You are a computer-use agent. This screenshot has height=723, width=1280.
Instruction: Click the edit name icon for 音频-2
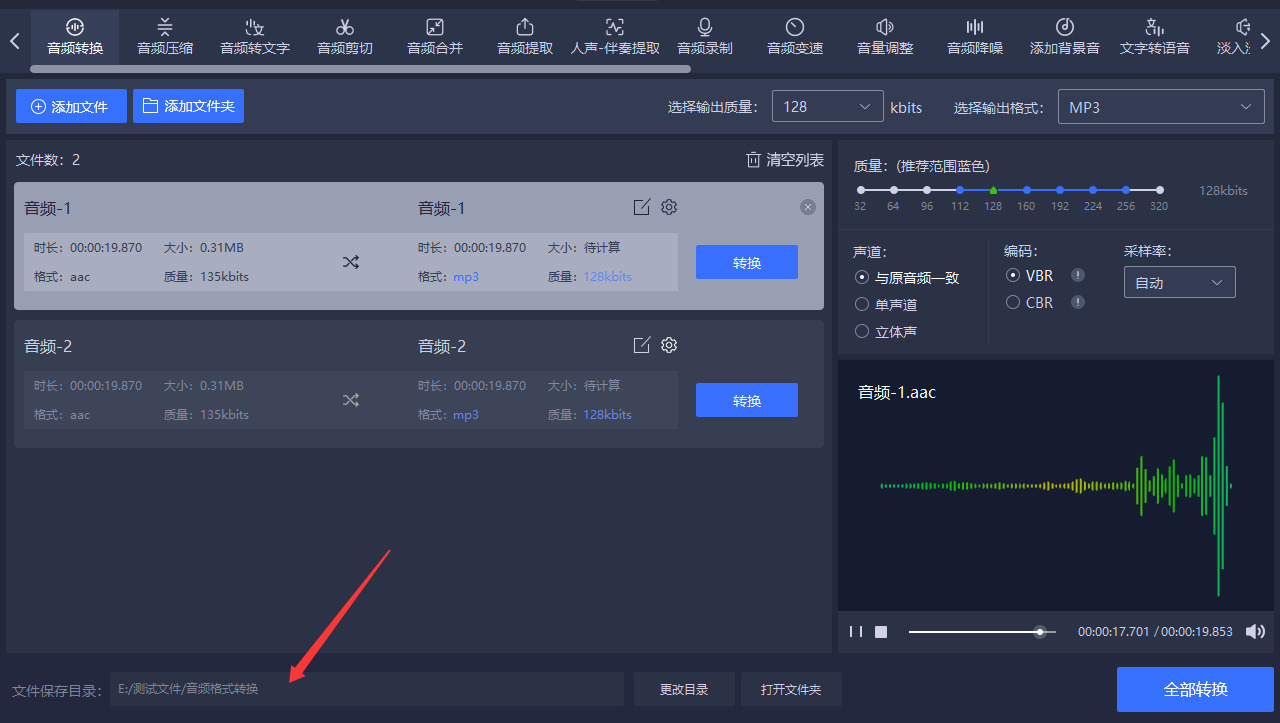click(x=642, y=345)
